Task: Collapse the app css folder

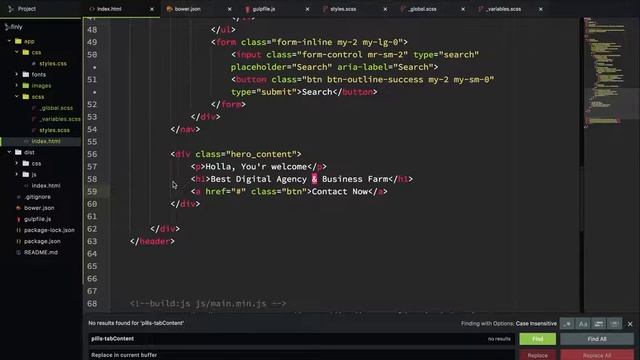Action: click(17, 52)
